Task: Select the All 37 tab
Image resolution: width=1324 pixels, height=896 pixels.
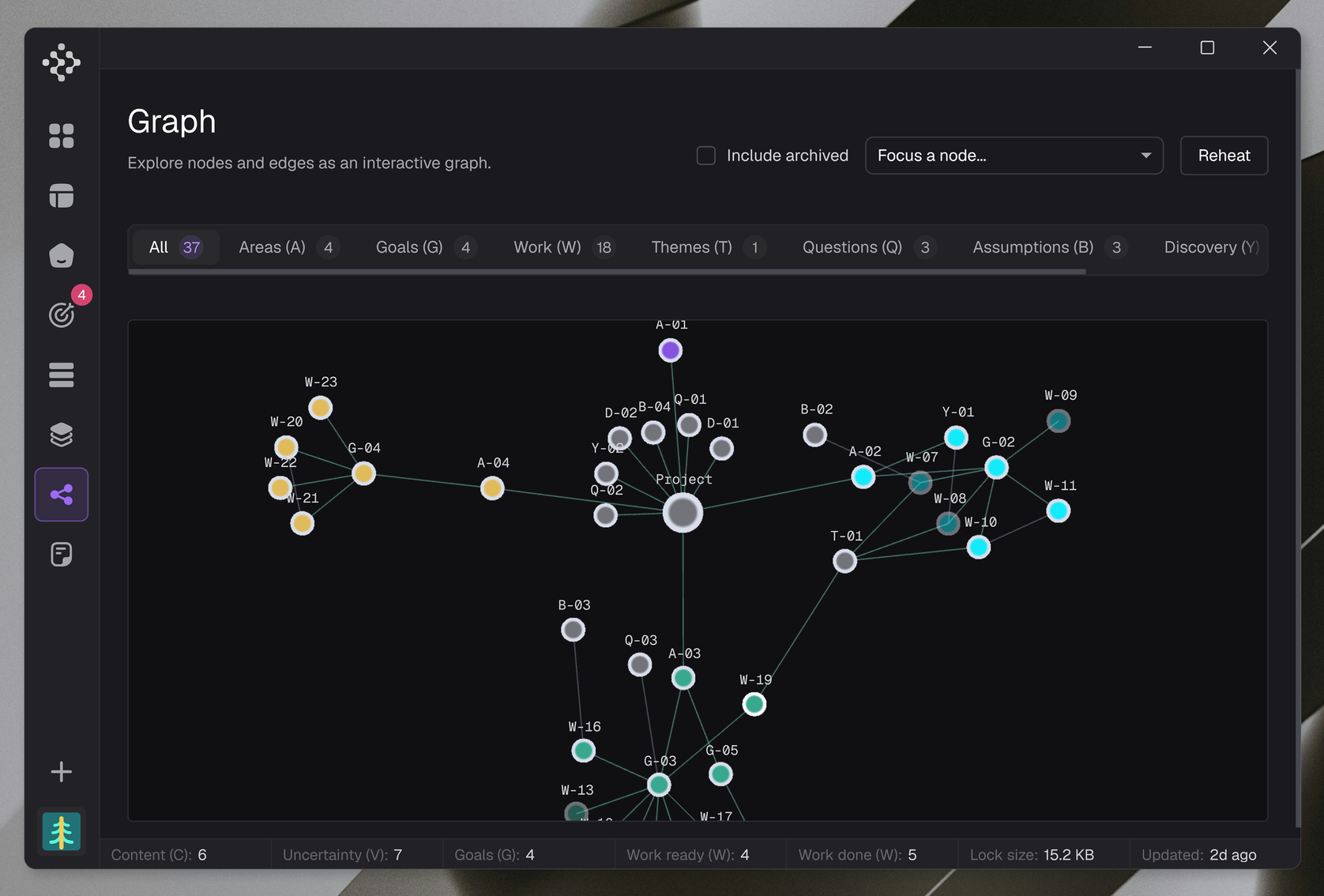Action: (175, 247)
